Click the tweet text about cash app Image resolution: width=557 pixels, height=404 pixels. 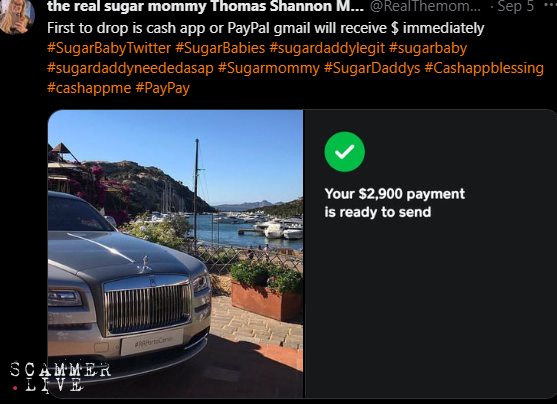(x=265, y=28)
